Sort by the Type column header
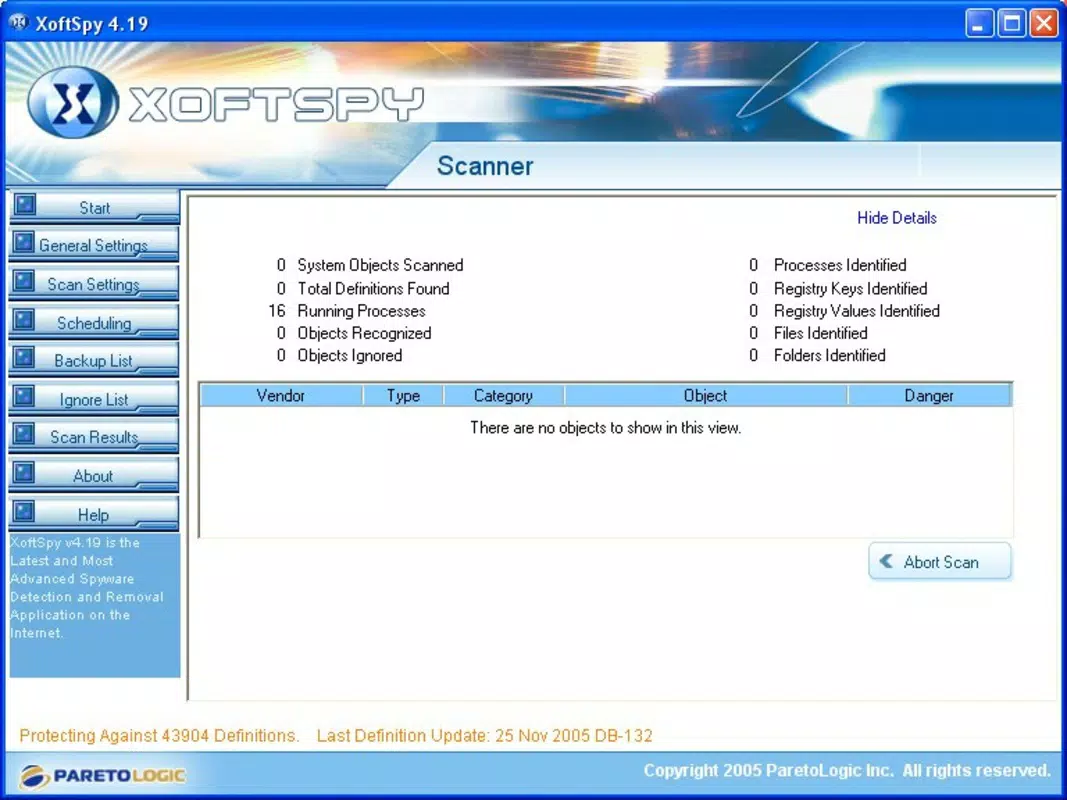The height and width of the screenshot is (800, 1067). coord(403,395)
